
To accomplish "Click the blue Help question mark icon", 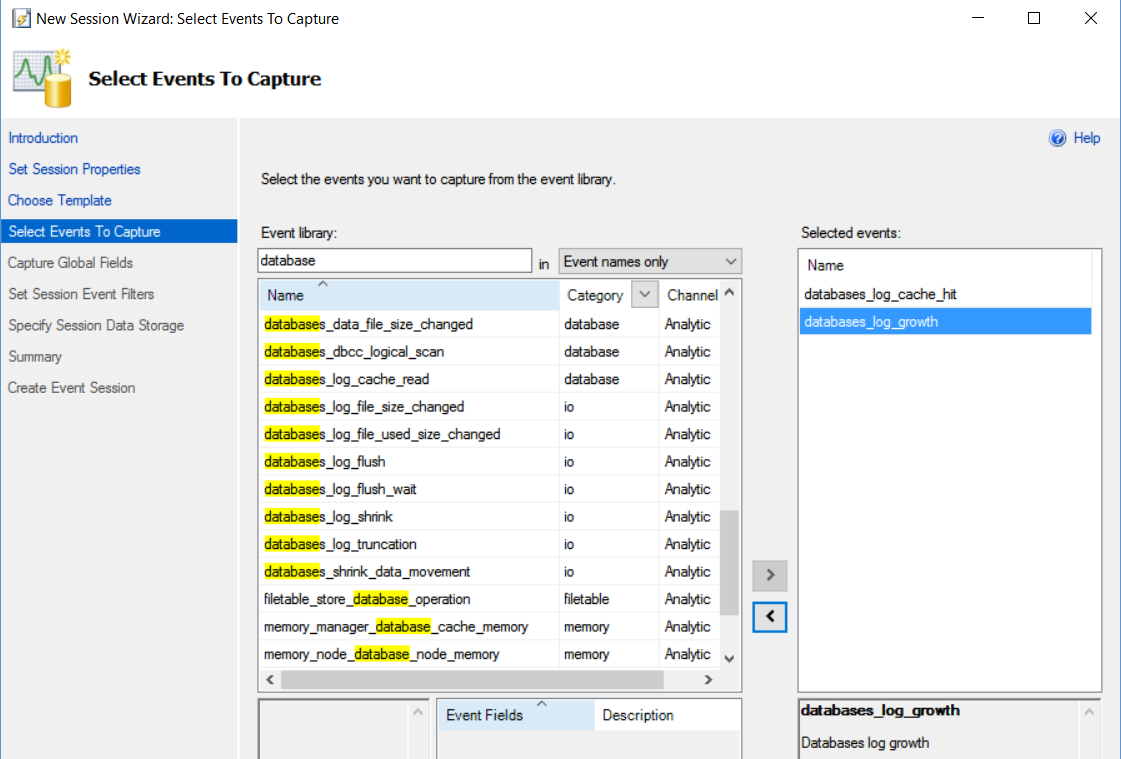I will pyautogui.click(x=1057, y=139).
